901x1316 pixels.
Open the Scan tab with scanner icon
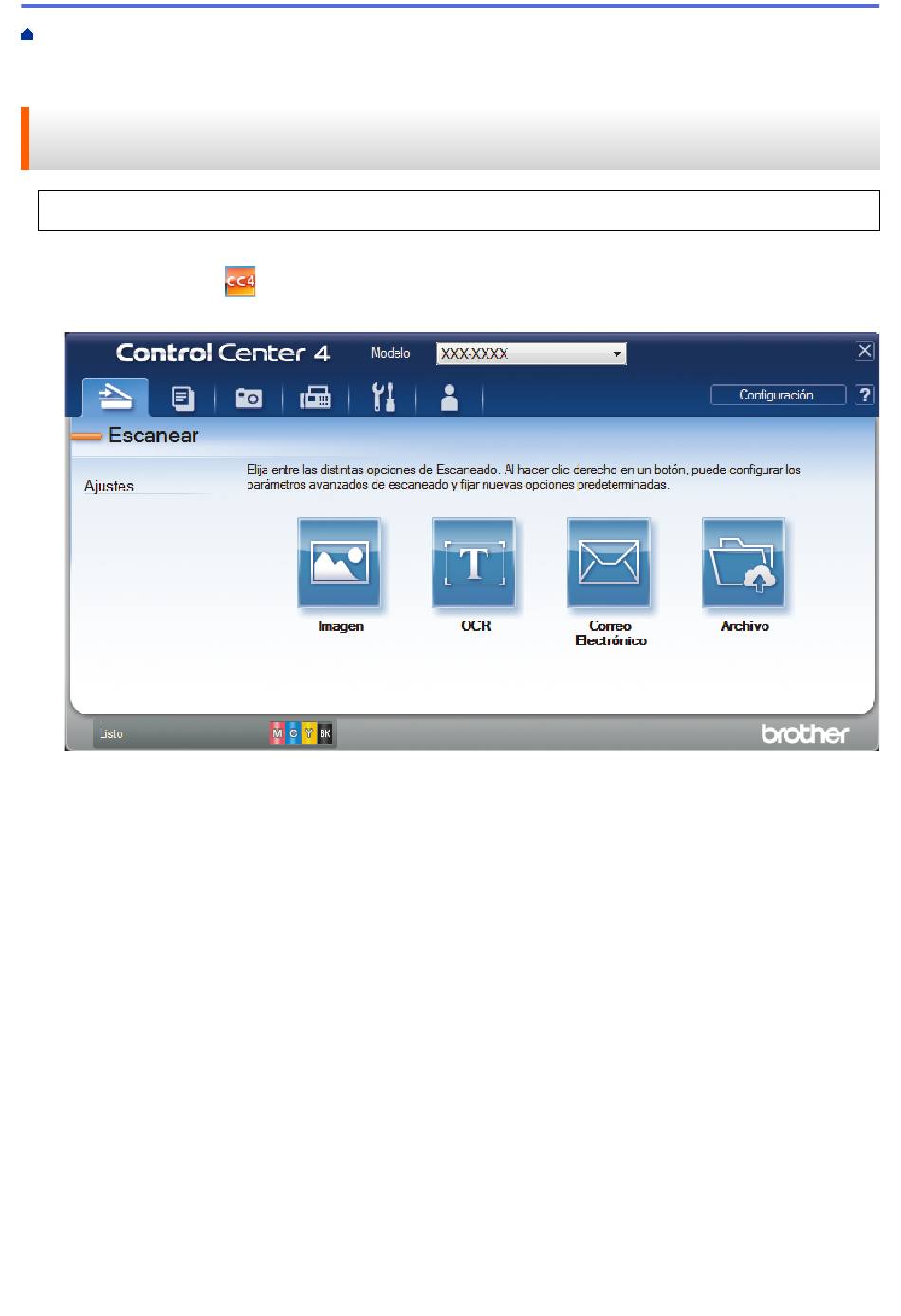[115, 397]
